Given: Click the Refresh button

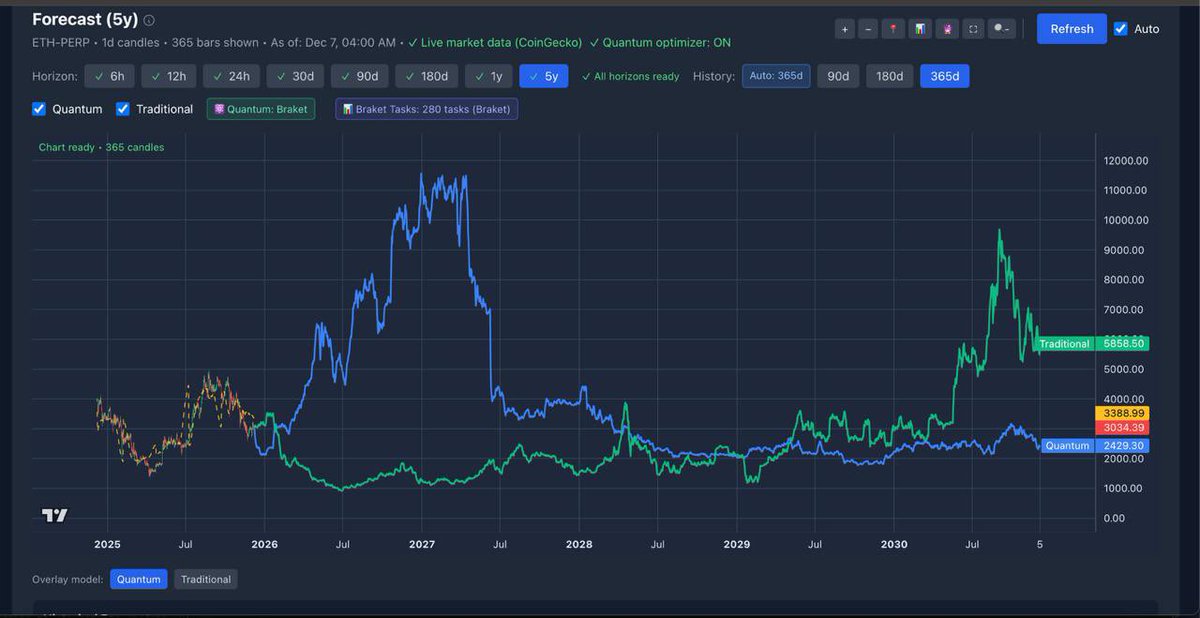Looking at the screenshot, I should tap(1072, 29).
